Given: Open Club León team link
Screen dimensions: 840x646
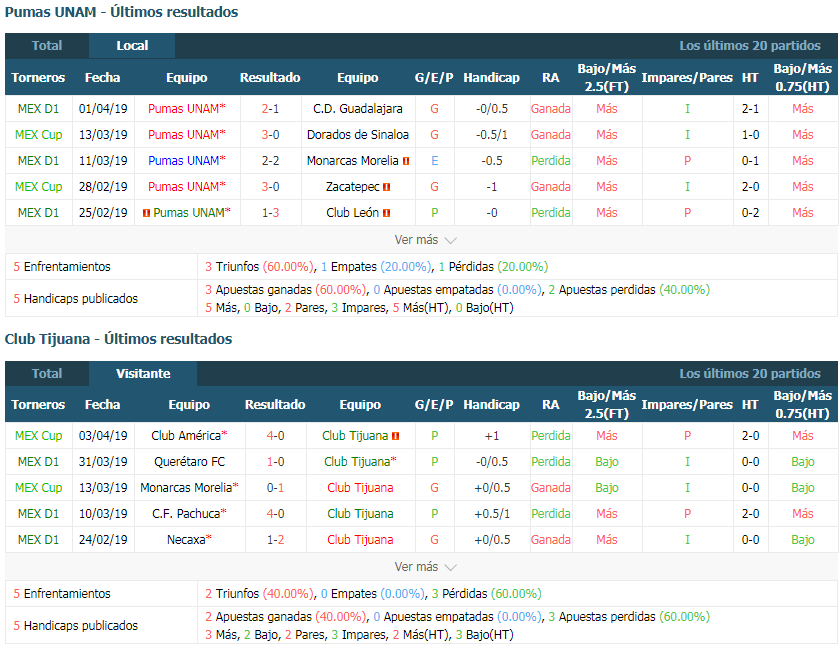Looking at the screenshot, I should [x=352, y=213].
